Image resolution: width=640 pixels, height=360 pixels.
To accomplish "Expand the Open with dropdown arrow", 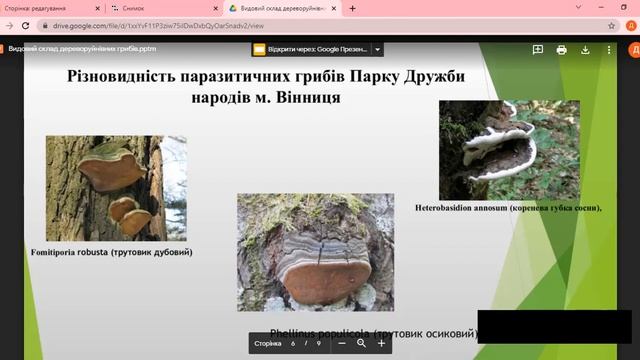I will point(378,50).
